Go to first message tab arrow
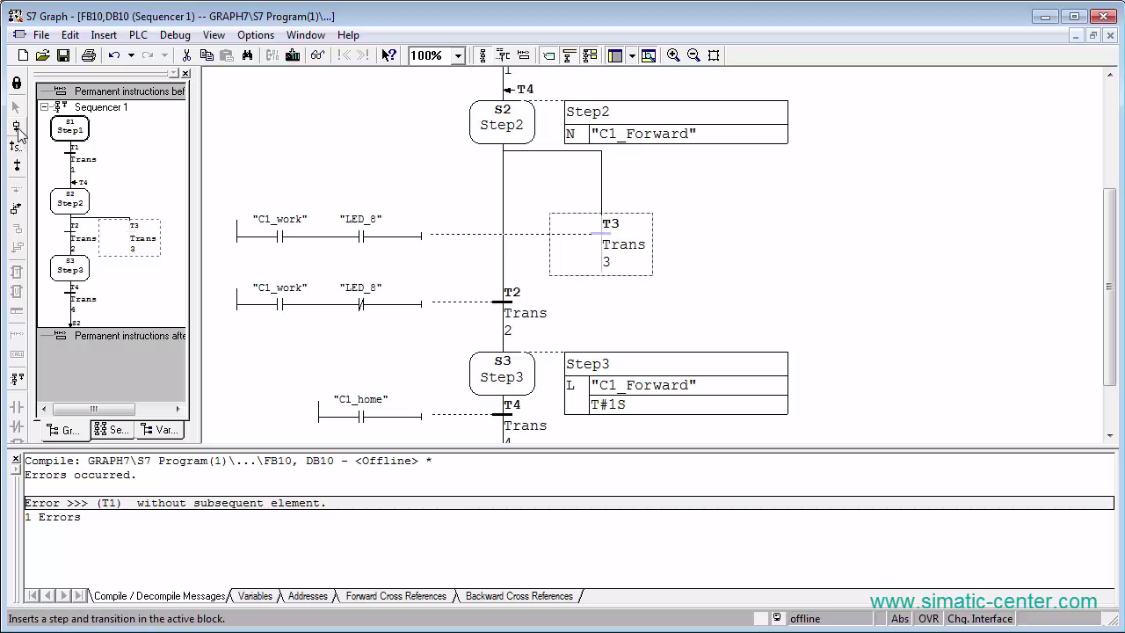This screenshot has height=633, width=1125. click(32, 596)
